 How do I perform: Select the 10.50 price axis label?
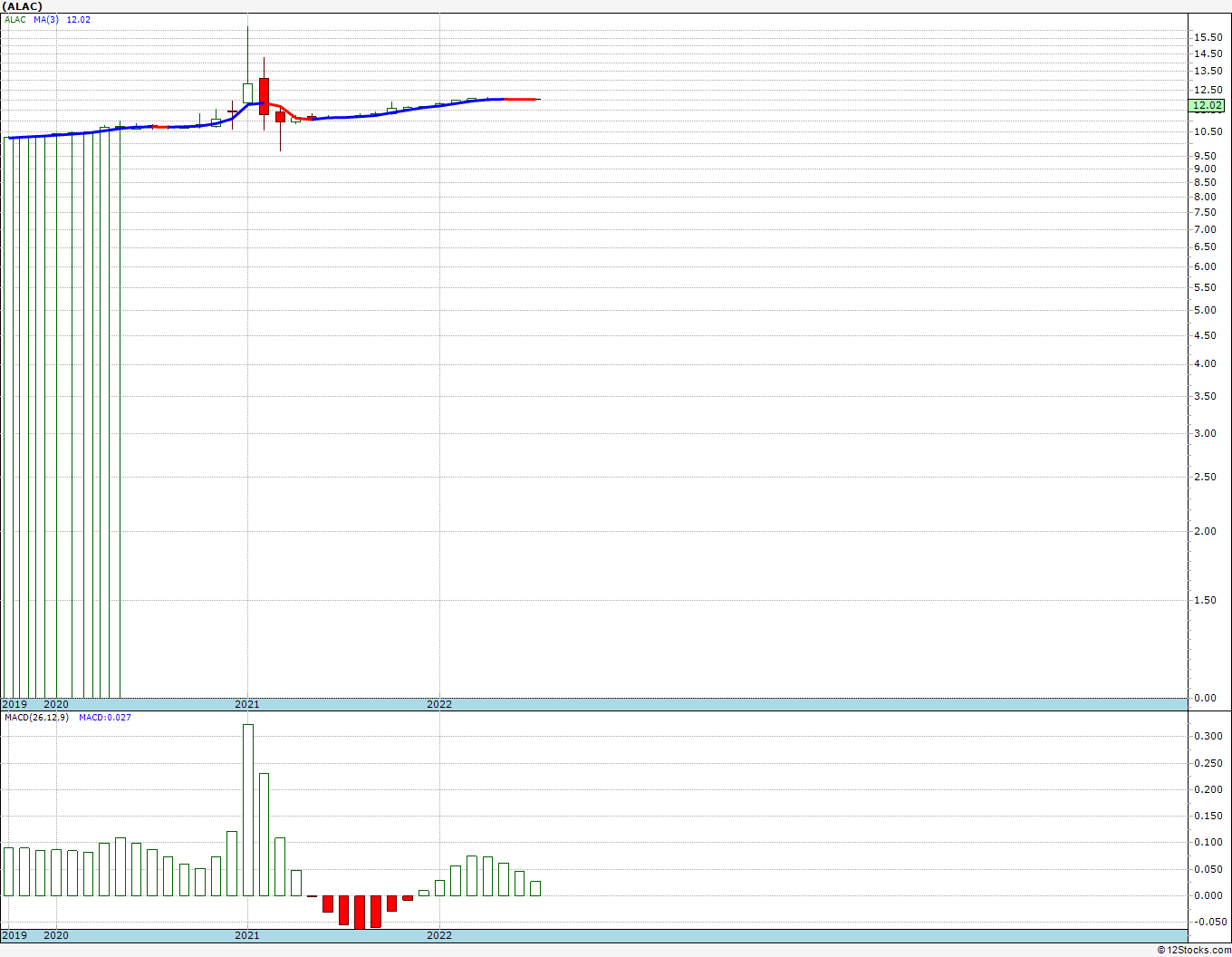(x=1208, y=131)
